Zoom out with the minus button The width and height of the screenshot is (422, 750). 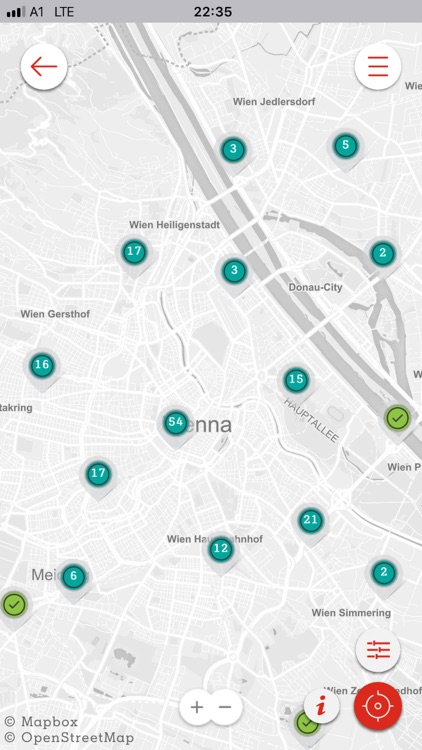(225, 707)
